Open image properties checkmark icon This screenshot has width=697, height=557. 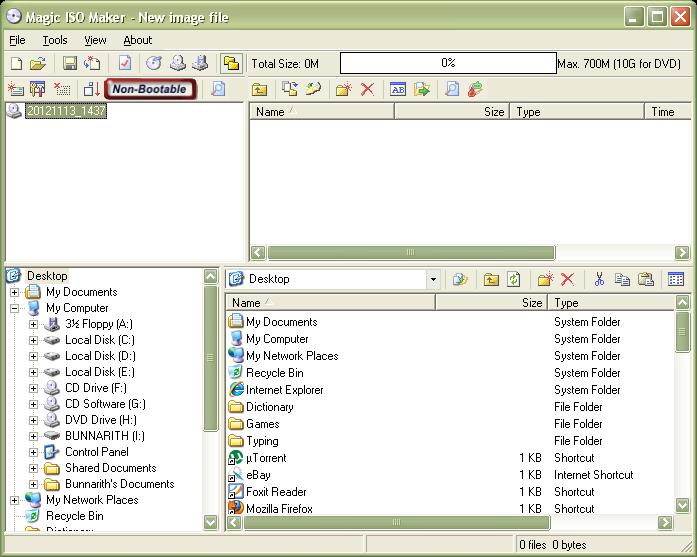coord(125,64)
